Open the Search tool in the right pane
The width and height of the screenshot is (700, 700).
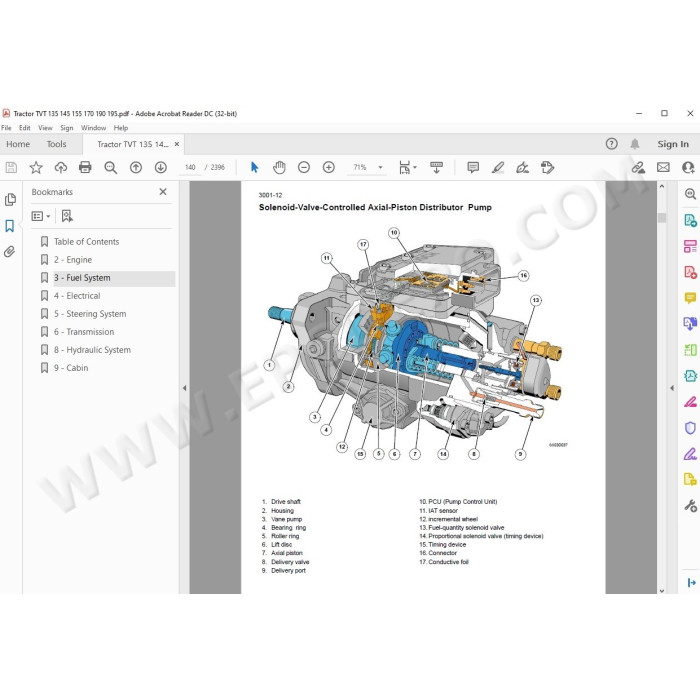[690, 194]
